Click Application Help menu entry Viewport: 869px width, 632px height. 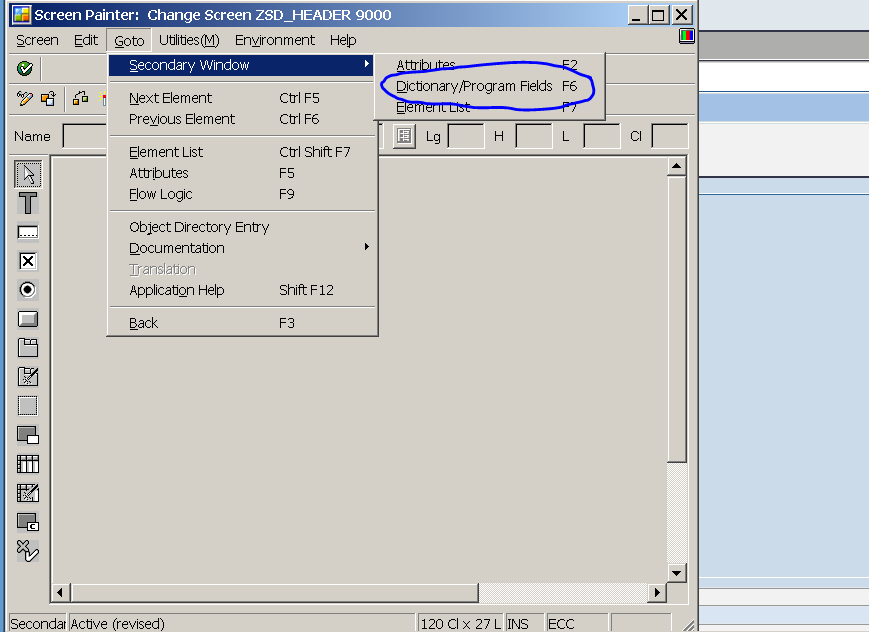pyautogui.click(x=178, y=290)
